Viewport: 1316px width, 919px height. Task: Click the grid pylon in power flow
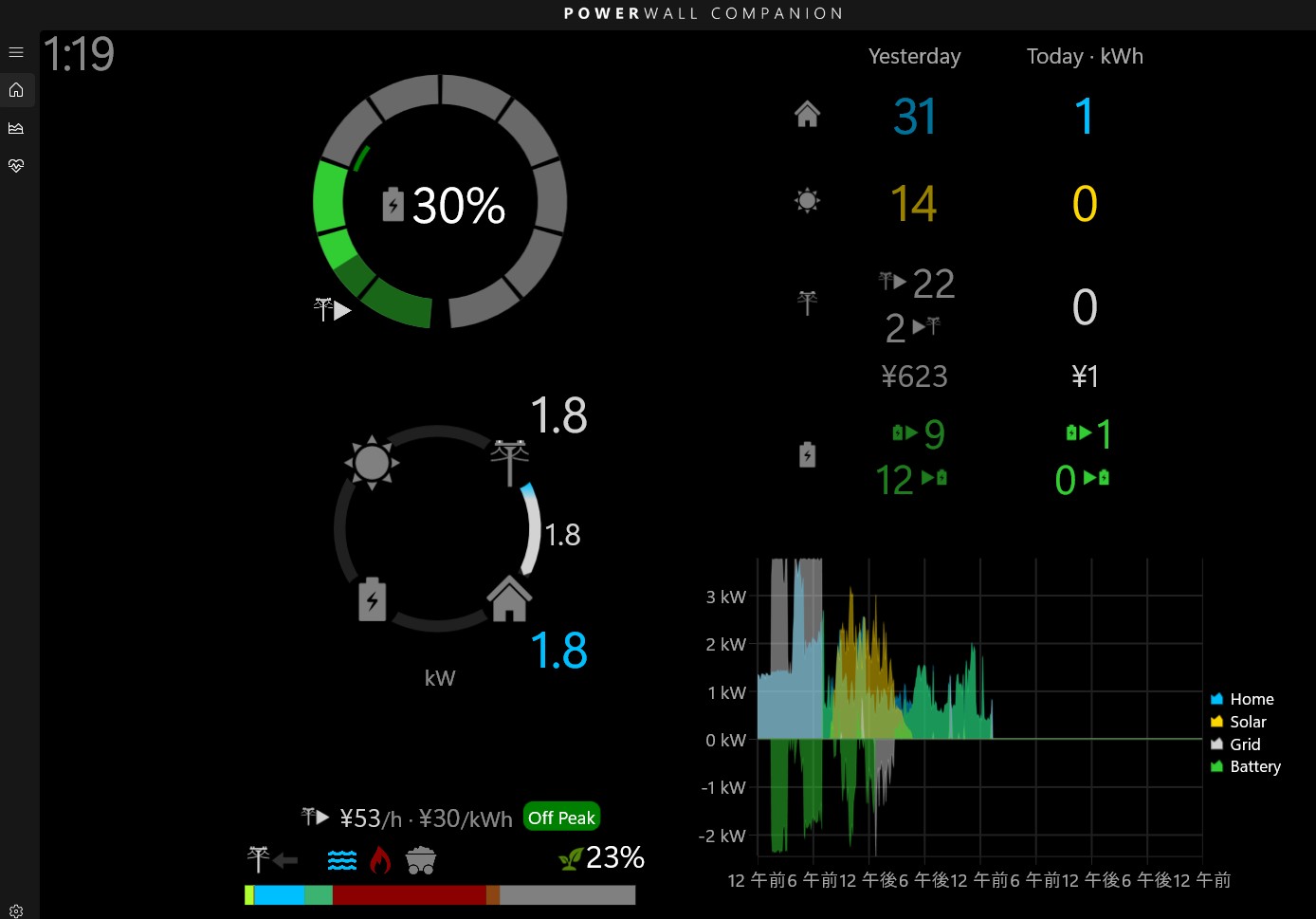[509, 463]
